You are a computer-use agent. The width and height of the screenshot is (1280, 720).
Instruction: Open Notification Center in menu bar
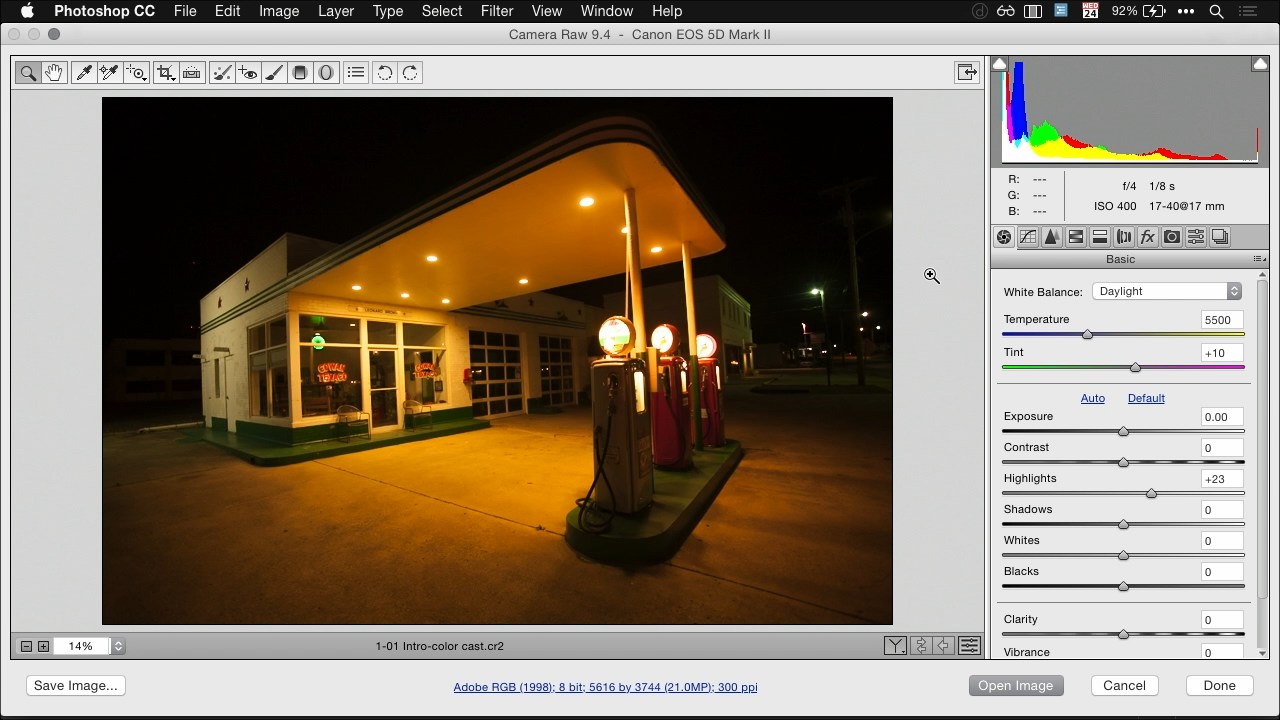pyautogui.click(x=1249, y=11)
